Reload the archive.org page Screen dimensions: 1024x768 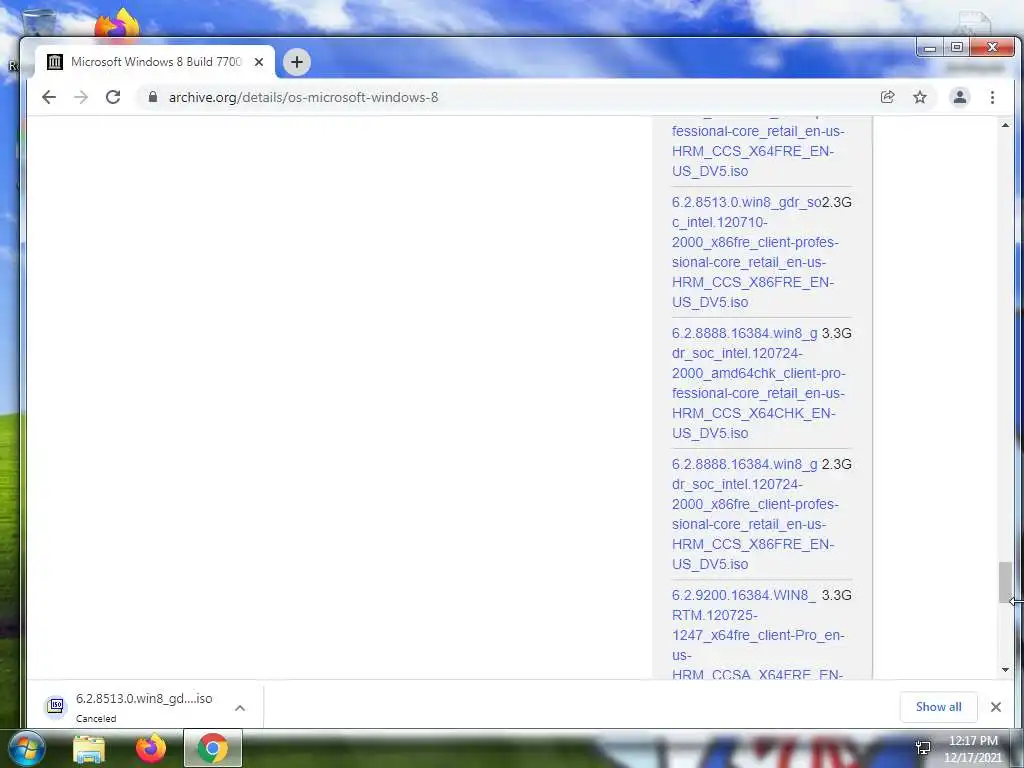(x=113, y=97)
